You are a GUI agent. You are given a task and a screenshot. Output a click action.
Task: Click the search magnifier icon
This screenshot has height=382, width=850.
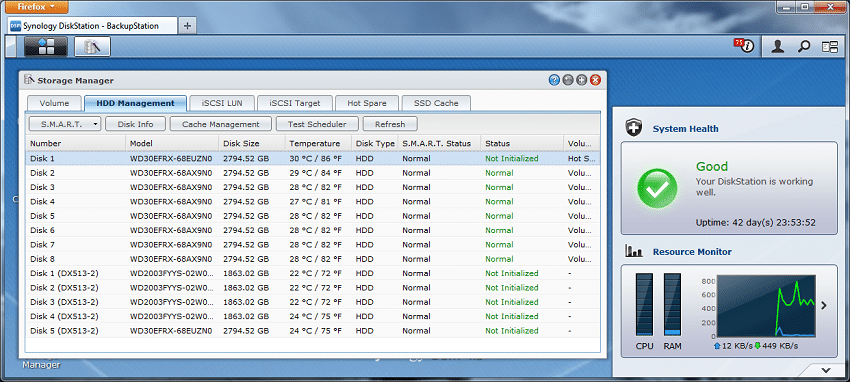pyautogui.click(x=804, y=47)
